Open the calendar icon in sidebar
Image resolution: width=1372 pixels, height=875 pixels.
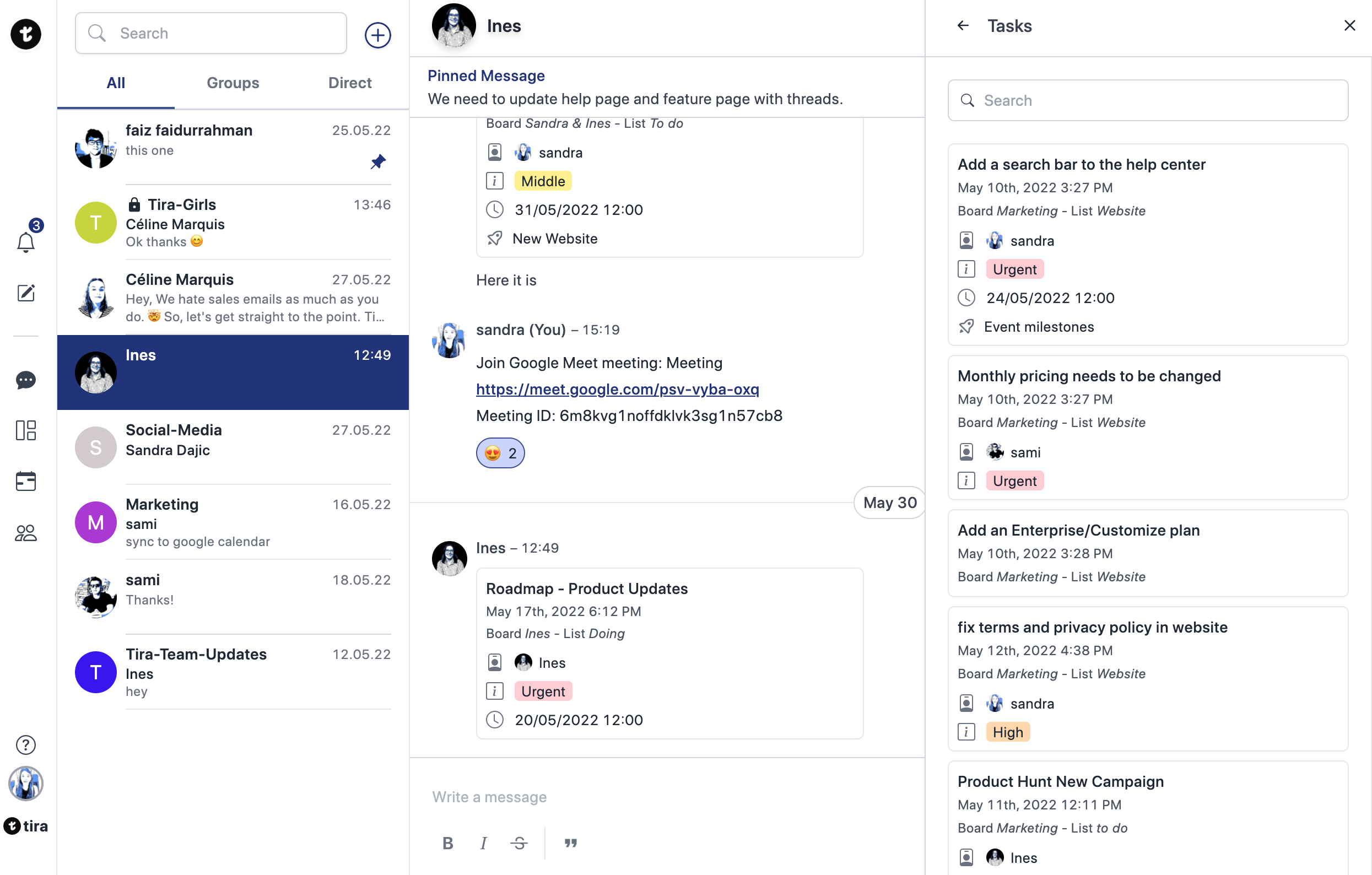point(26,482)
